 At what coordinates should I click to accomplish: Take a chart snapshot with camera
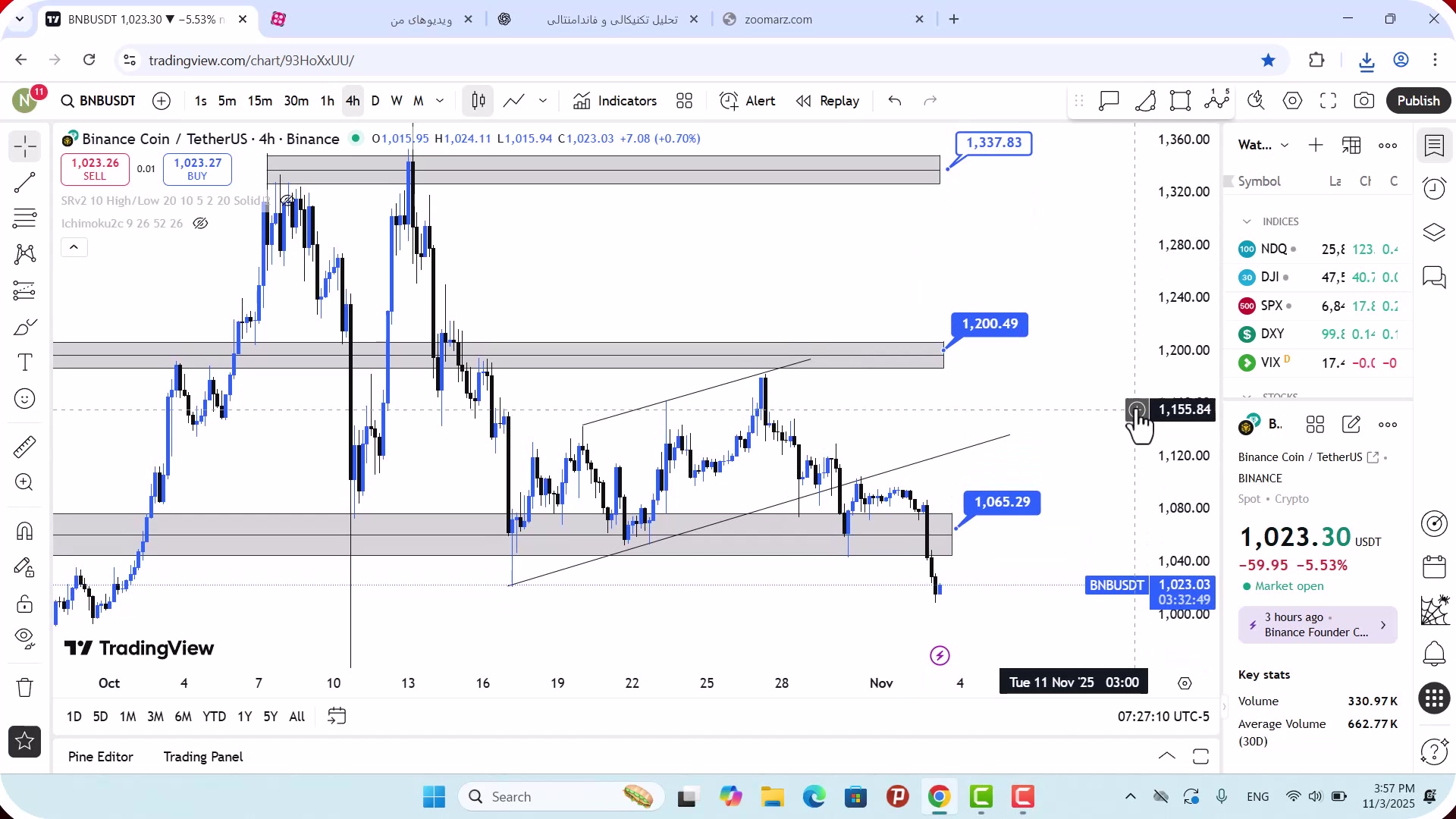coord(1364,101)
